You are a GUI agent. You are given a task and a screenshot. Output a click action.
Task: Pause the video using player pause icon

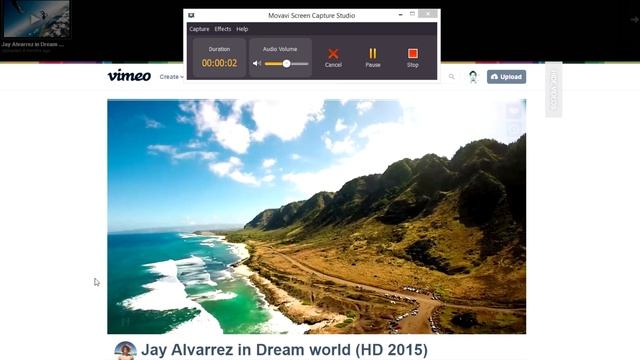click(x=125, y=322)
